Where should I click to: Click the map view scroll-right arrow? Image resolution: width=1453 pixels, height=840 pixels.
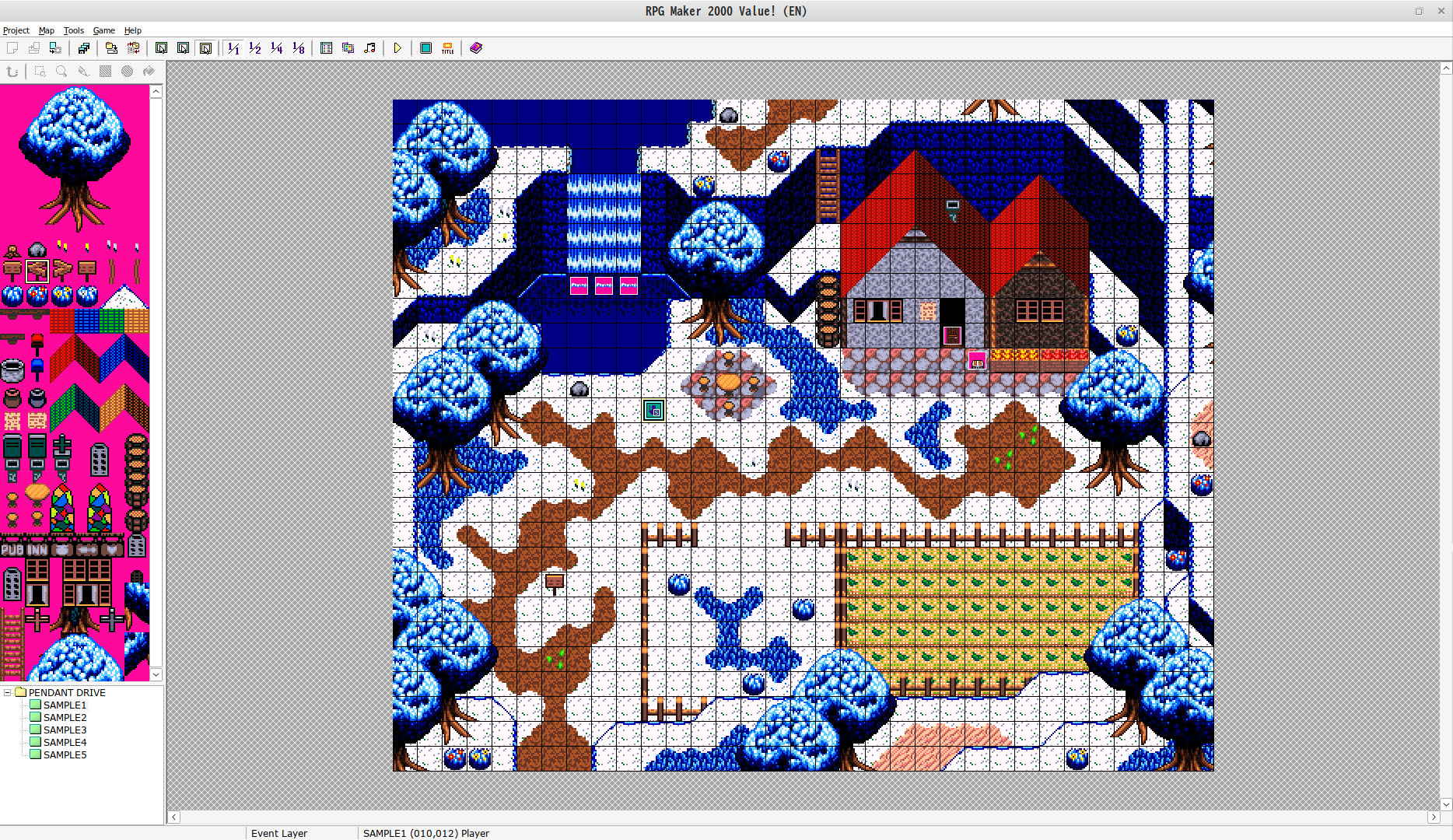(x=1434, y=817)
